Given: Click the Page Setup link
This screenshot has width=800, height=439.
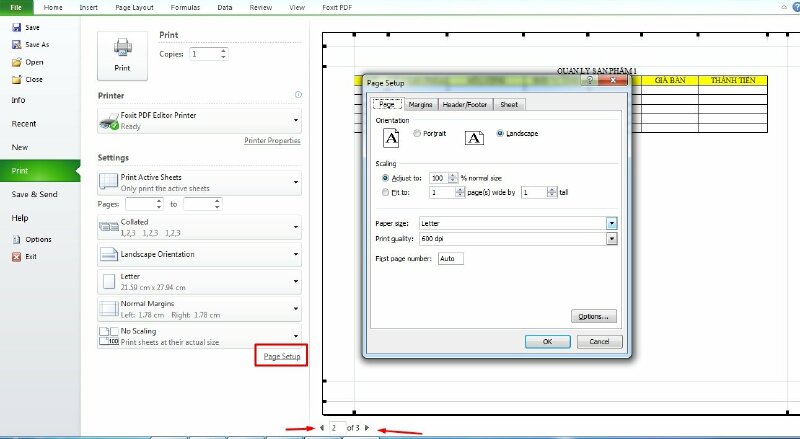Looking at the screenshot, I should point(282,356).
